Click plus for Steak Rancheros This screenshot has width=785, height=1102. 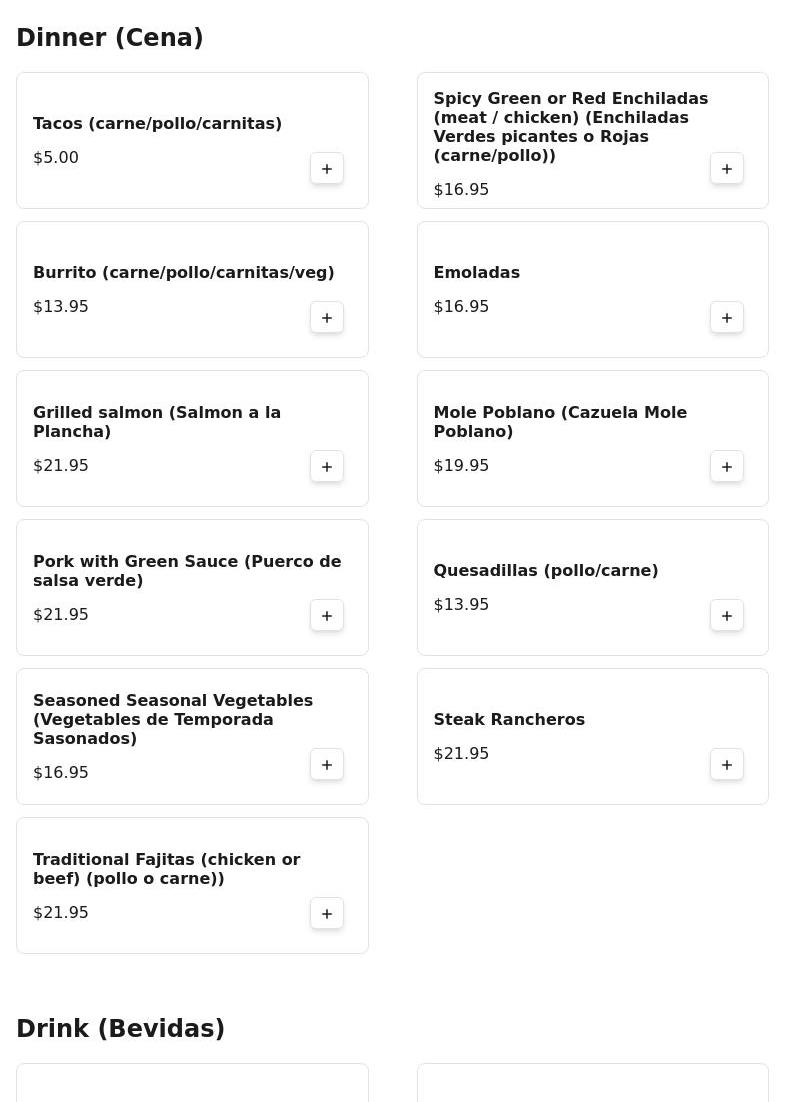click(x=727, y=764)
